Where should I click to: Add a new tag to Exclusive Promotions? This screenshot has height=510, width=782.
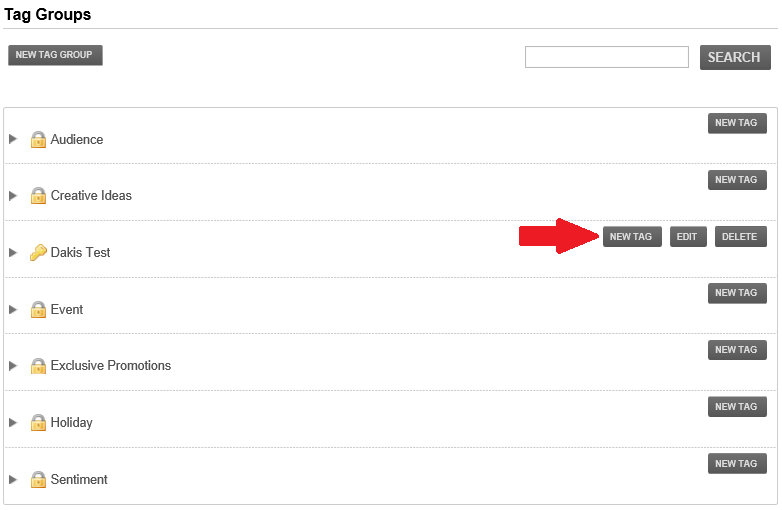737,350
